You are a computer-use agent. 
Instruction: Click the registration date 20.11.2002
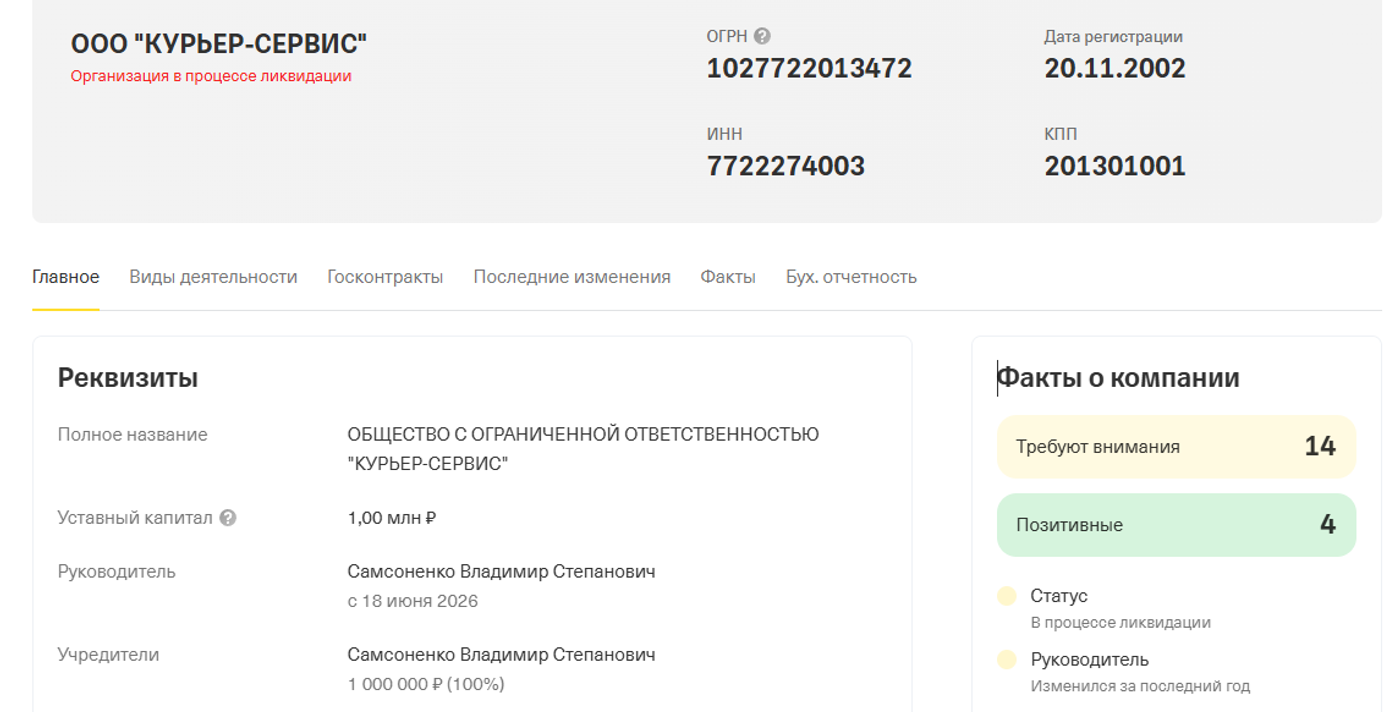click(1115, 68)
